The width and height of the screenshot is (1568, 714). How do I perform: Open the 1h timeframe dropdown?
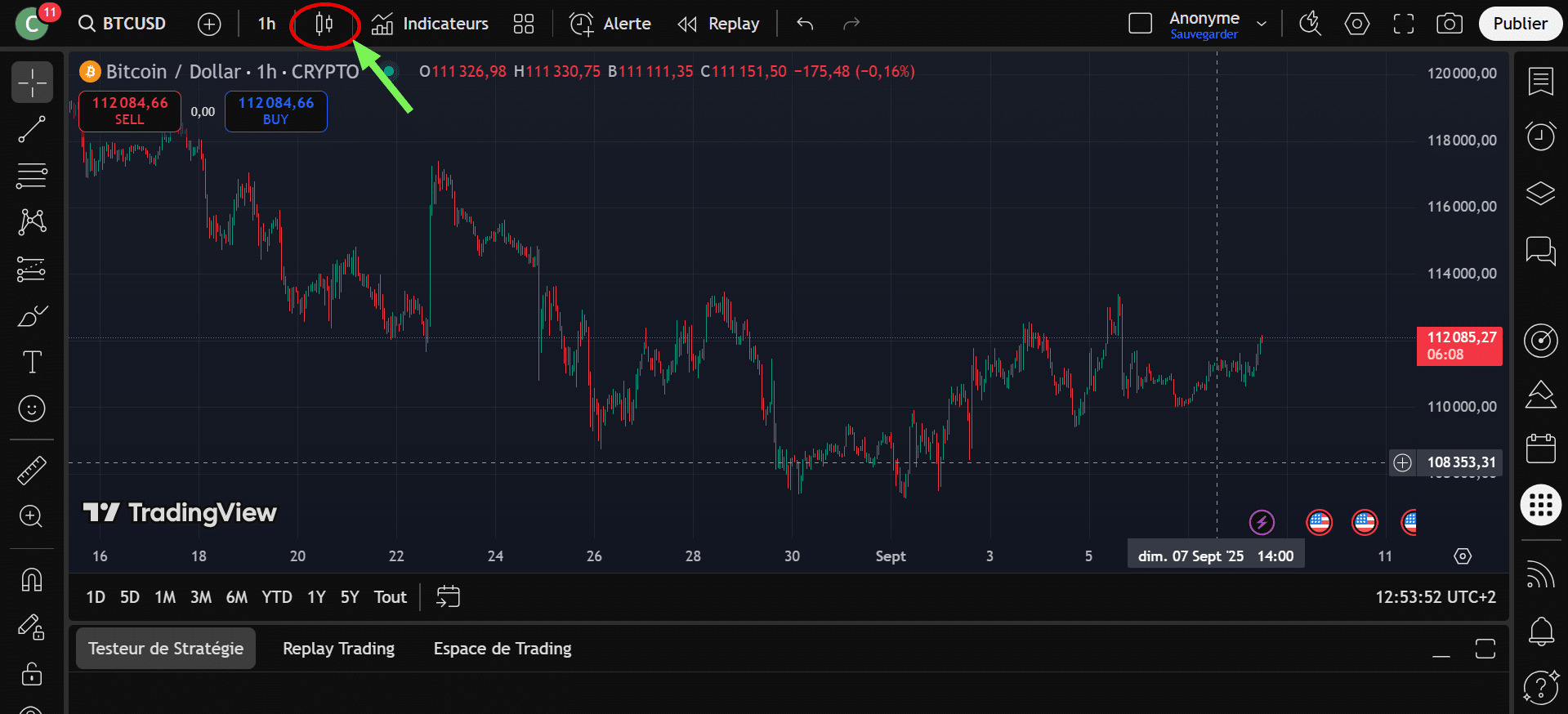pos(266,24)
